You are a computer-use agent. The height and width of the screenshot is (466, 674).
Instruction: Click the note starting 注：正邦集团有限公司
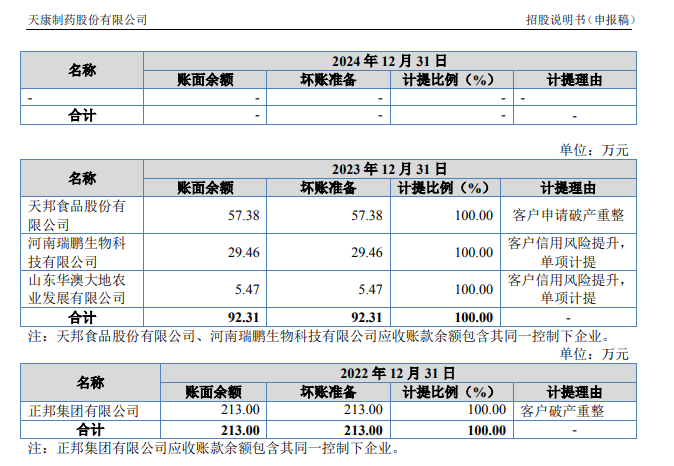214,448
